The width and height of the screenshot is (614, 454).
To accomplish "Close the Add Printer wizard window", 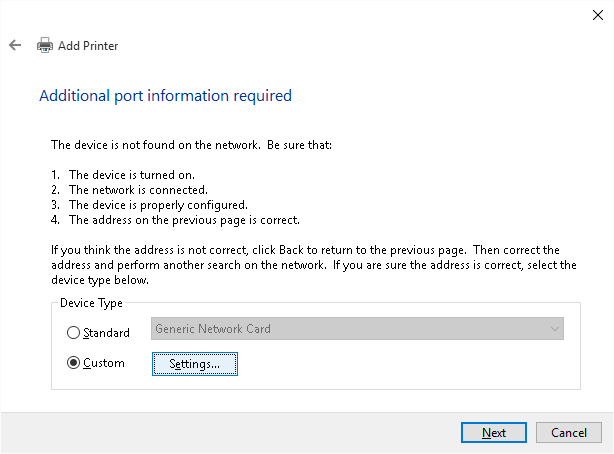I will click(597, 14).
